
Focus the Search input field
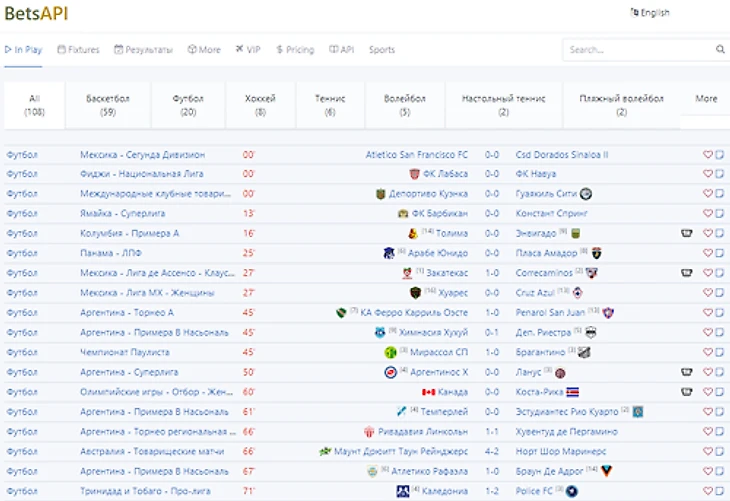(638, 49)
